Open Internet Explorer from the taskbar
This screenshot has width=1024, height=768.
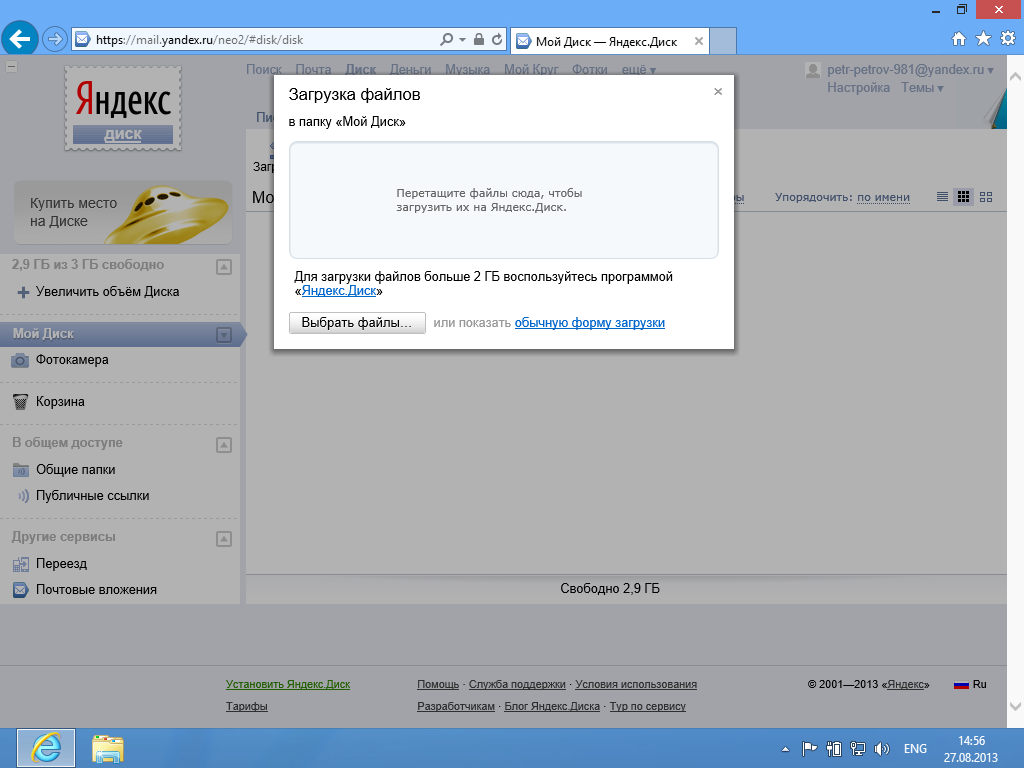point(46,748)
